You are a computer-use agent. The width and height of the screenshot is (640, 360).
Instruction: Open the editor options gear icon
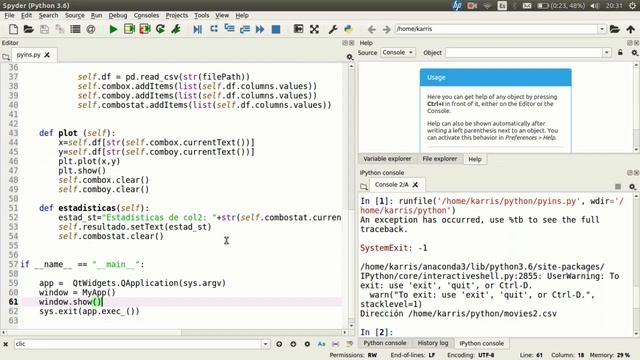point(350,57)
